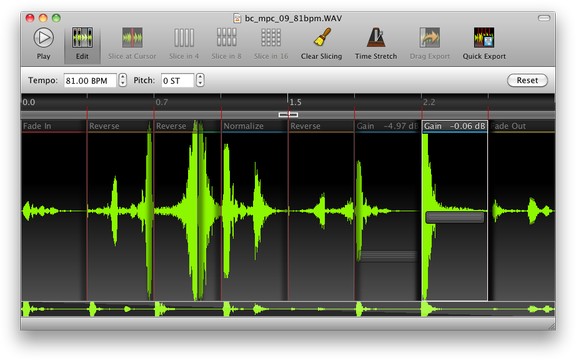This screenshot has width=576, height=360.
Task: Click the file icon beside the window title
Action: tap(237, 18)
